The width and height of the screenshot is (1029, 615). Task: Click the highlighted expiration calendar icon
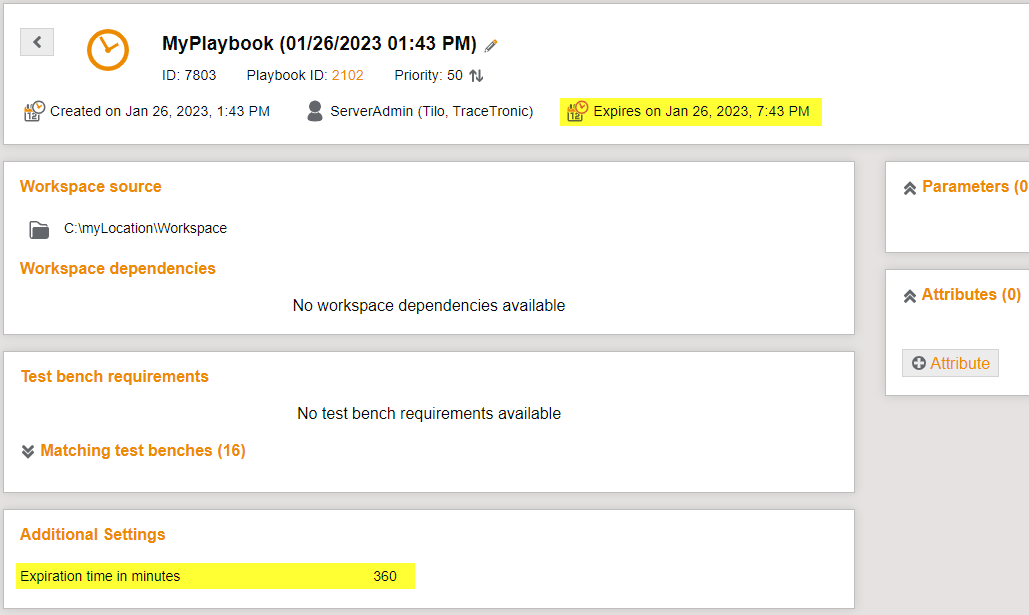click(576, 111)
